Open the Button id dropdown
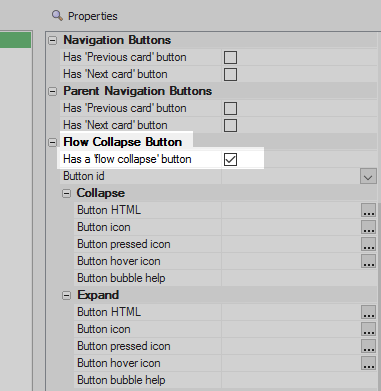This screenshot has width=381, height=391. [368, 176]
